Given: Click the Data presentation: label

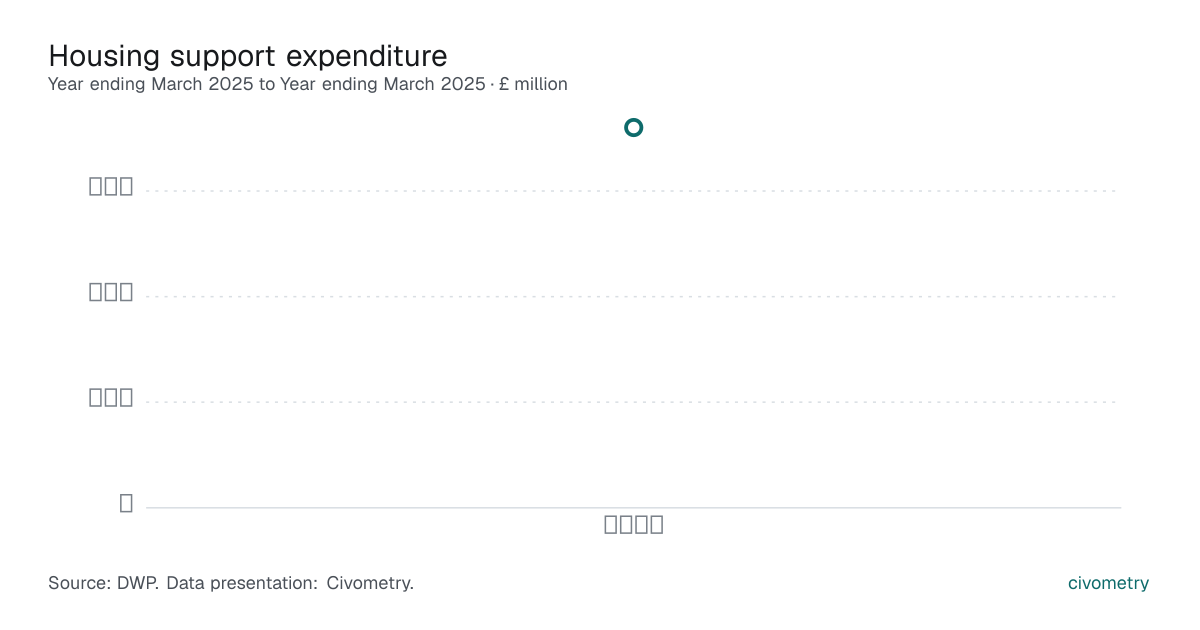Looking at the screenshot, I should tap(242, 583).
